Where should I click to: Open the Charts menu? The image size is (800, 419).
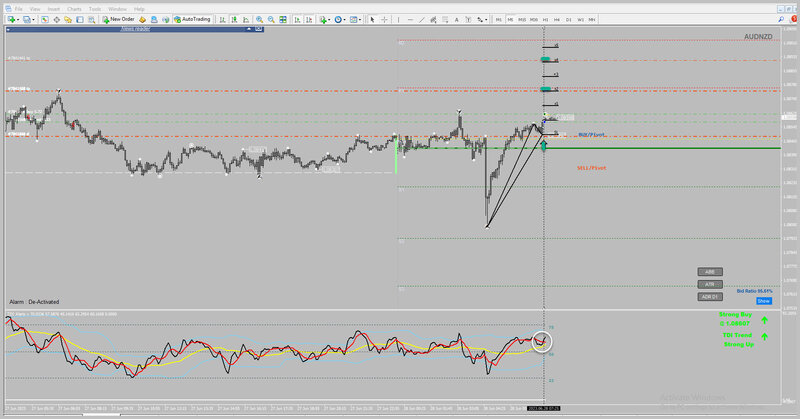coord(74,8)
